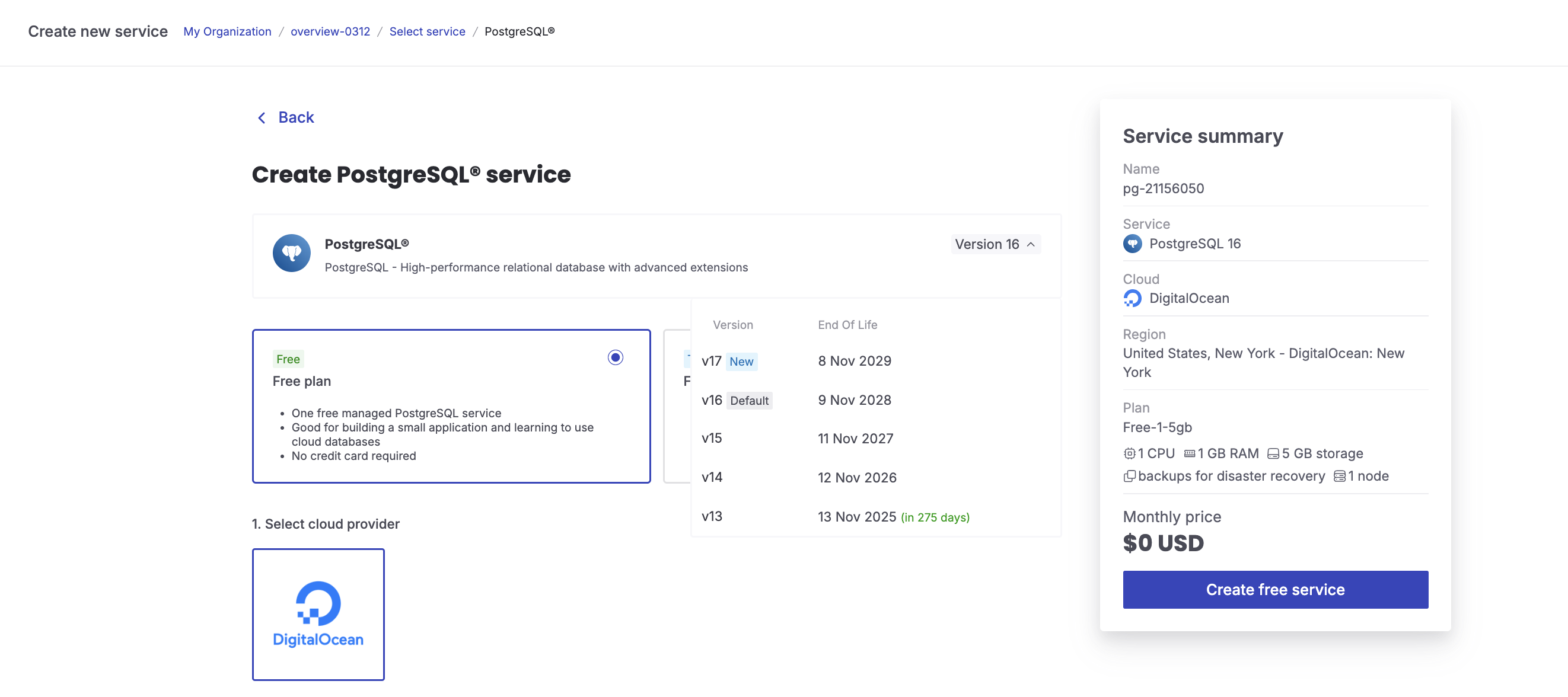Viewport: 1568px width, 697px height.
Task: Click Create PostgreSQL® service page heading
Action: (x=412, y=175)
